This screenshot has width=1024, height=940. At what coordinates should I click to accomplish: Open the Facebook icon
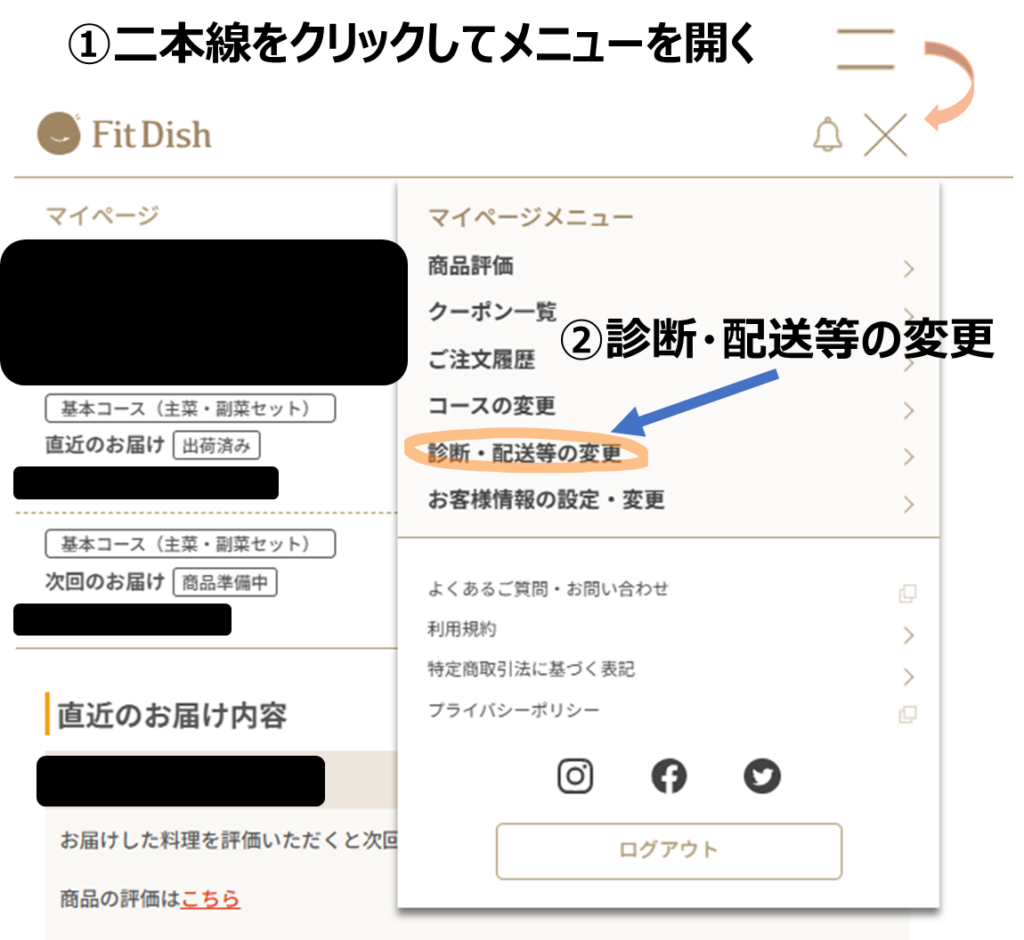[669, 776]
